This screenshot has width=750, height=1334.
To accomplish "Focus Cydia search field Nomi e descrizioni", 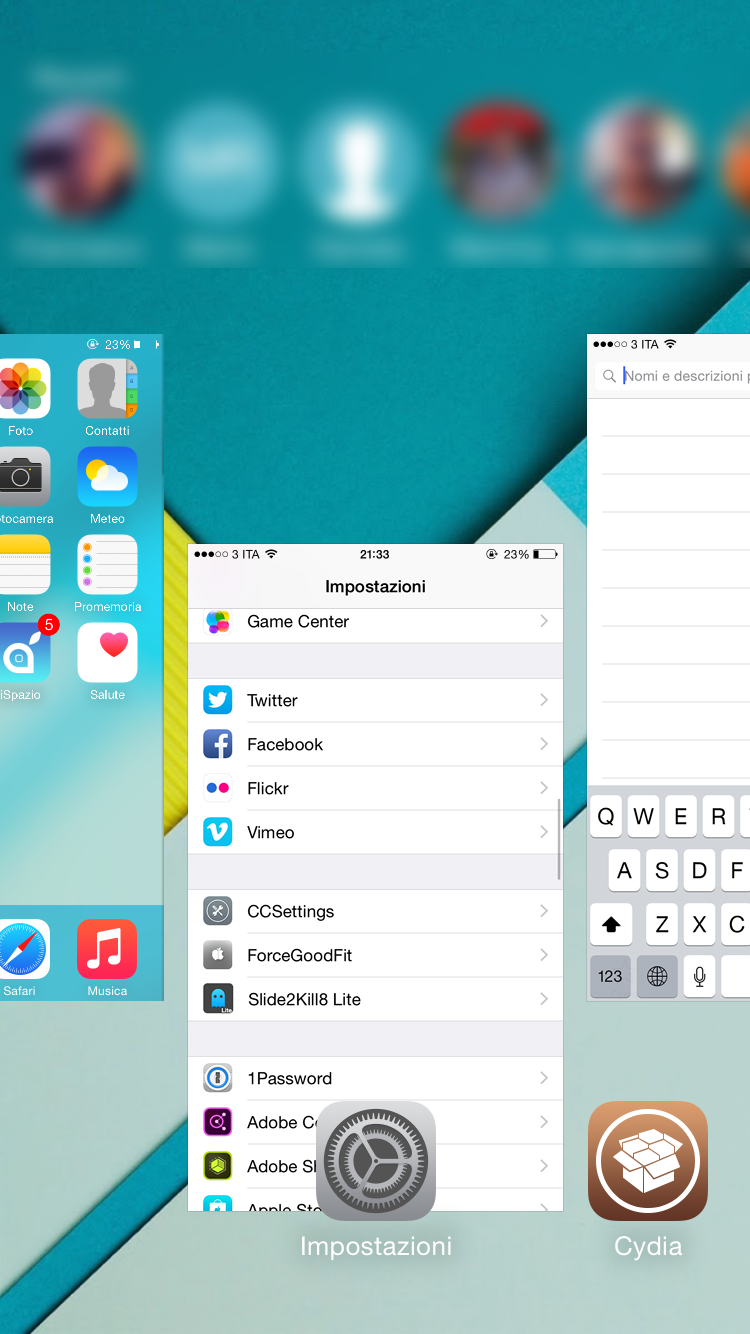I will click(672, 376).
